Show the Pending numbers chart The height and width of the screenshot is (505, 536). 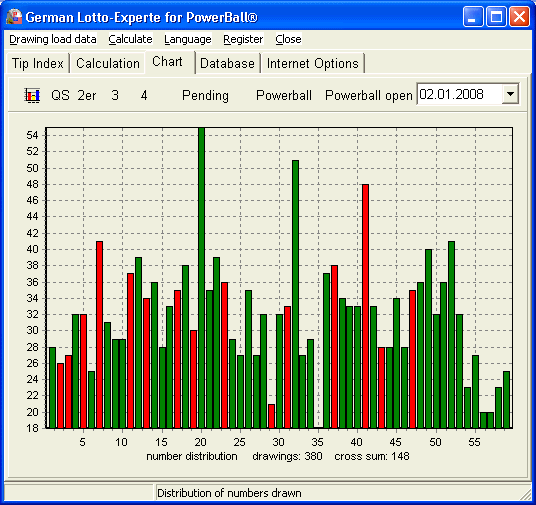pyautogui.click(x=205, y=95)
